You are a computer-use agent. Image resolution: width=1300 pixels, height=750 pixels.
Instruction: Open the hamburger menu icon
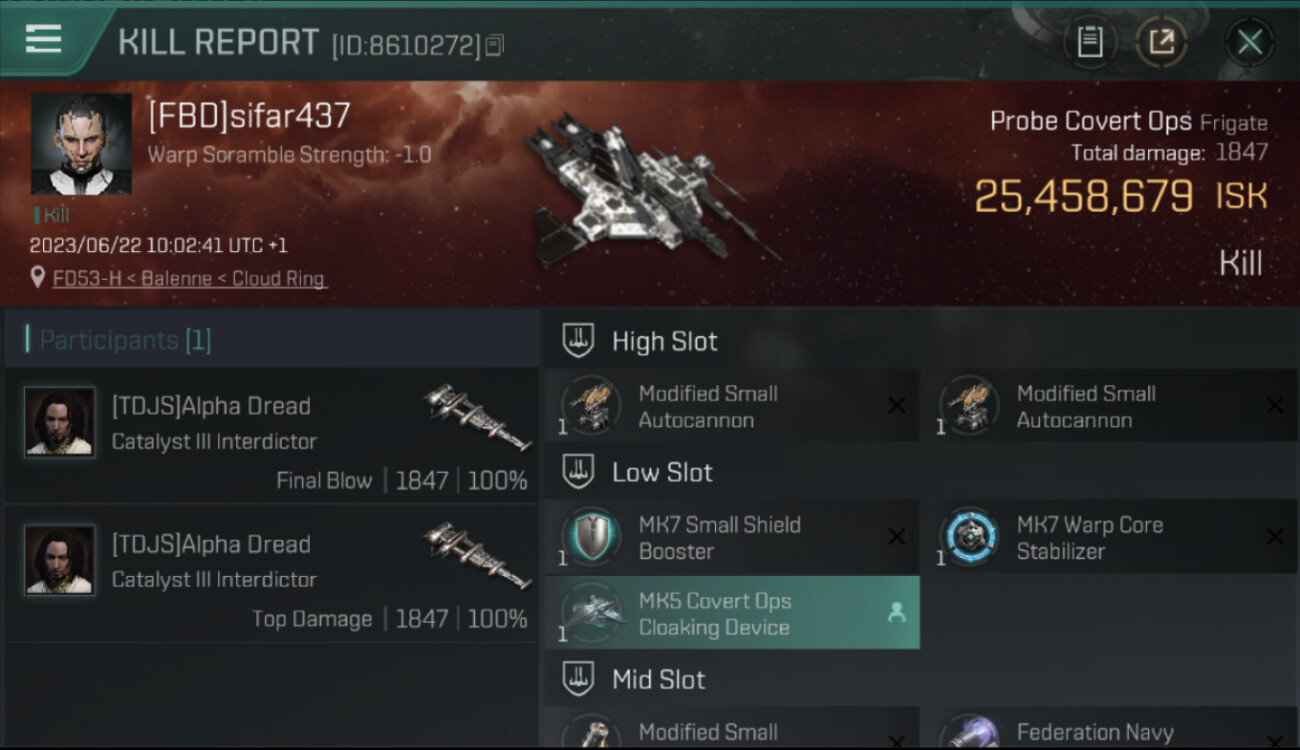click(x=43, y=40)
